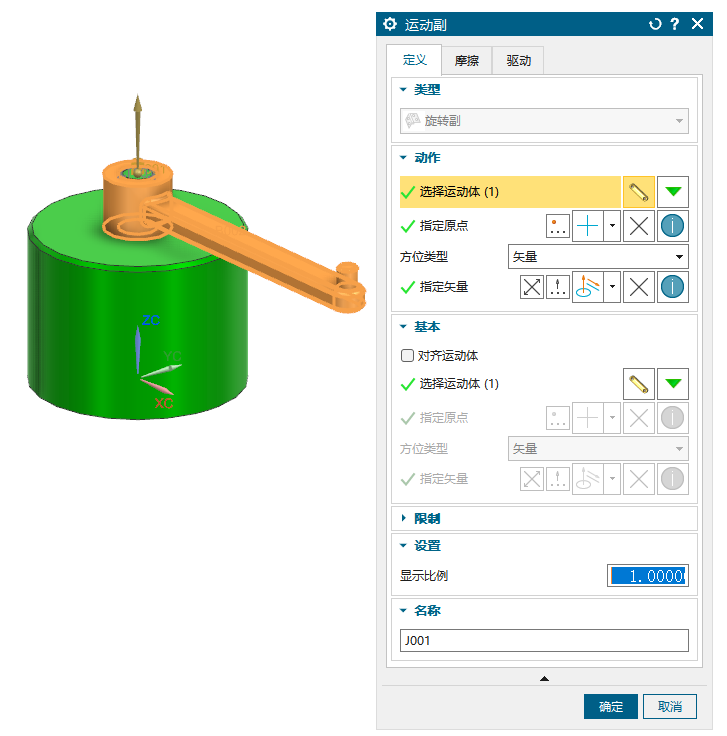Collapse the 设置 section
727x736 pixels.
coord(404,546)
